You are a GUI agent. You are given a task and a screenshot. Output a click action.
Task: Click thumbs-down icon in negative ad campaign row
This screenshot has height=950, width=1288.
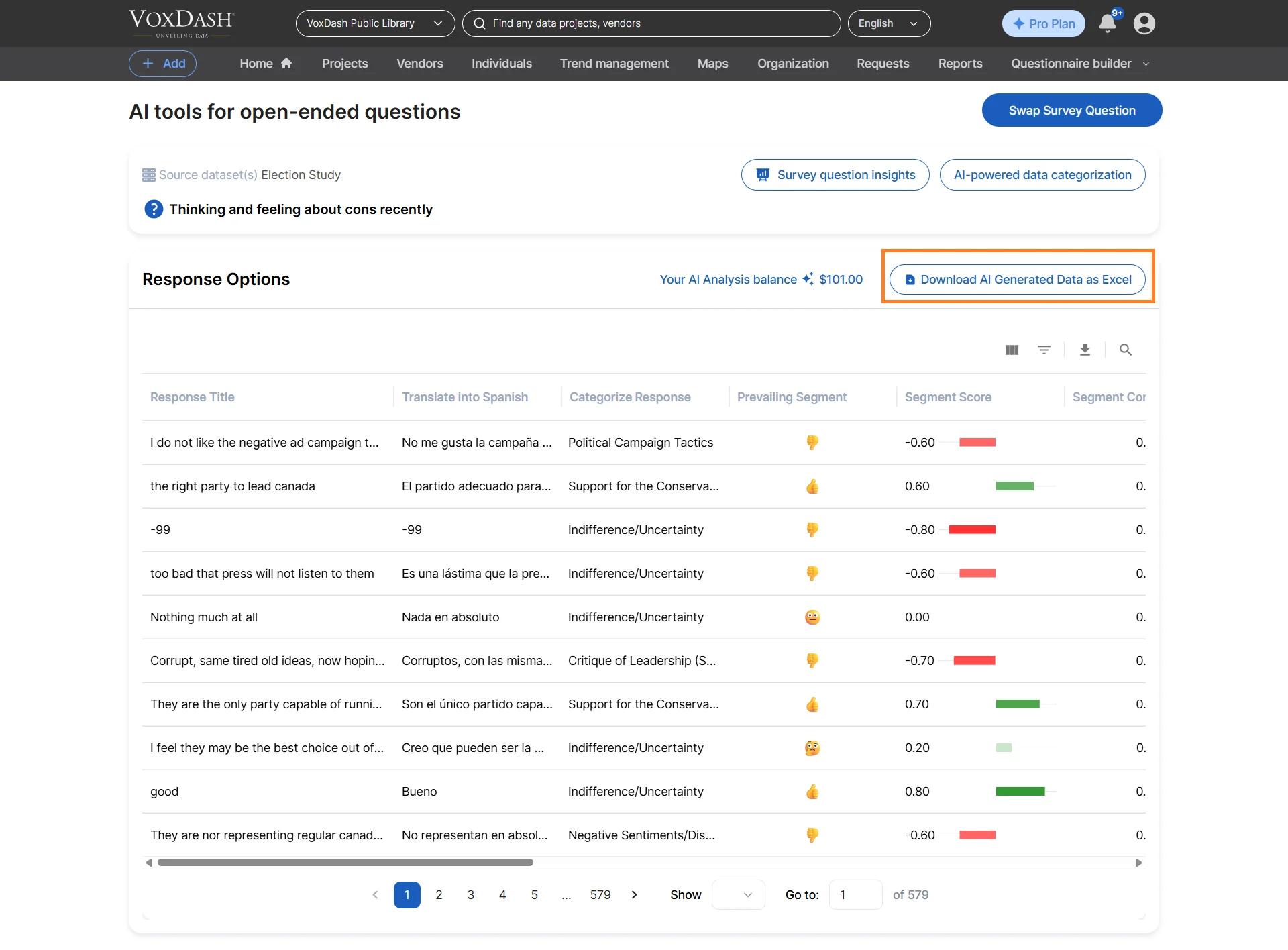pos(812,443)
